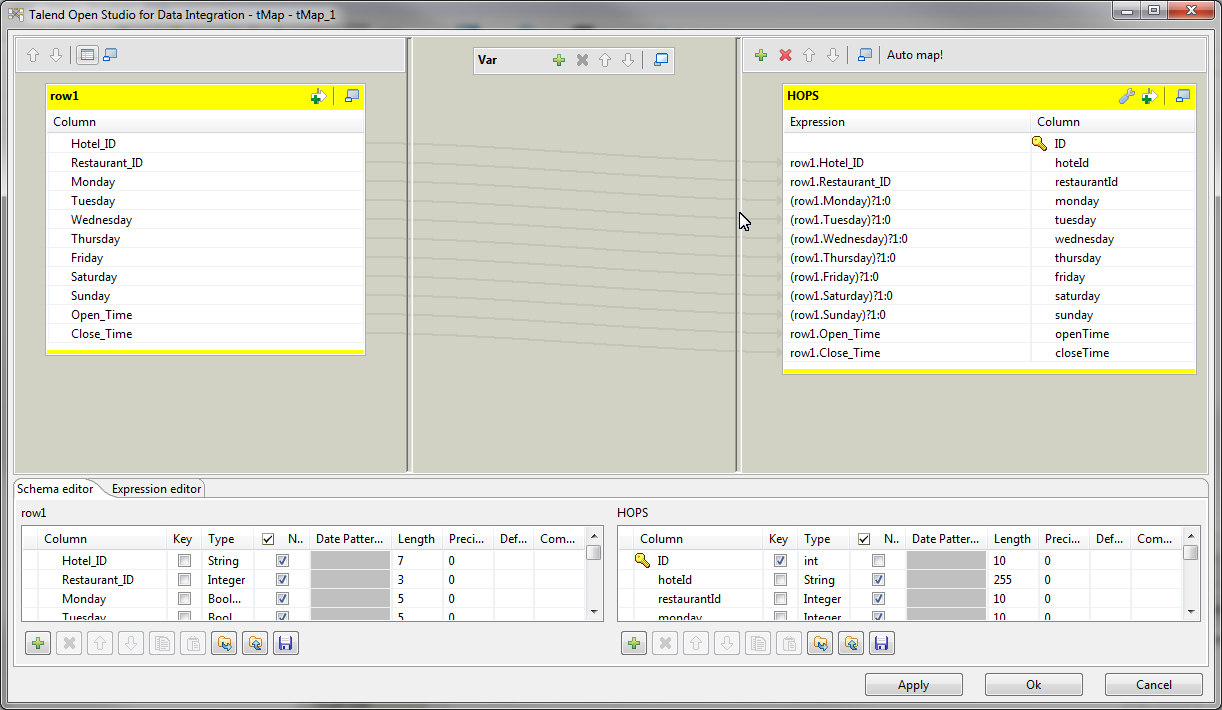Viewport: 1222px width, 710px height.
Task: Save the row1 schema with the disk icon
Action: [286, 643]
